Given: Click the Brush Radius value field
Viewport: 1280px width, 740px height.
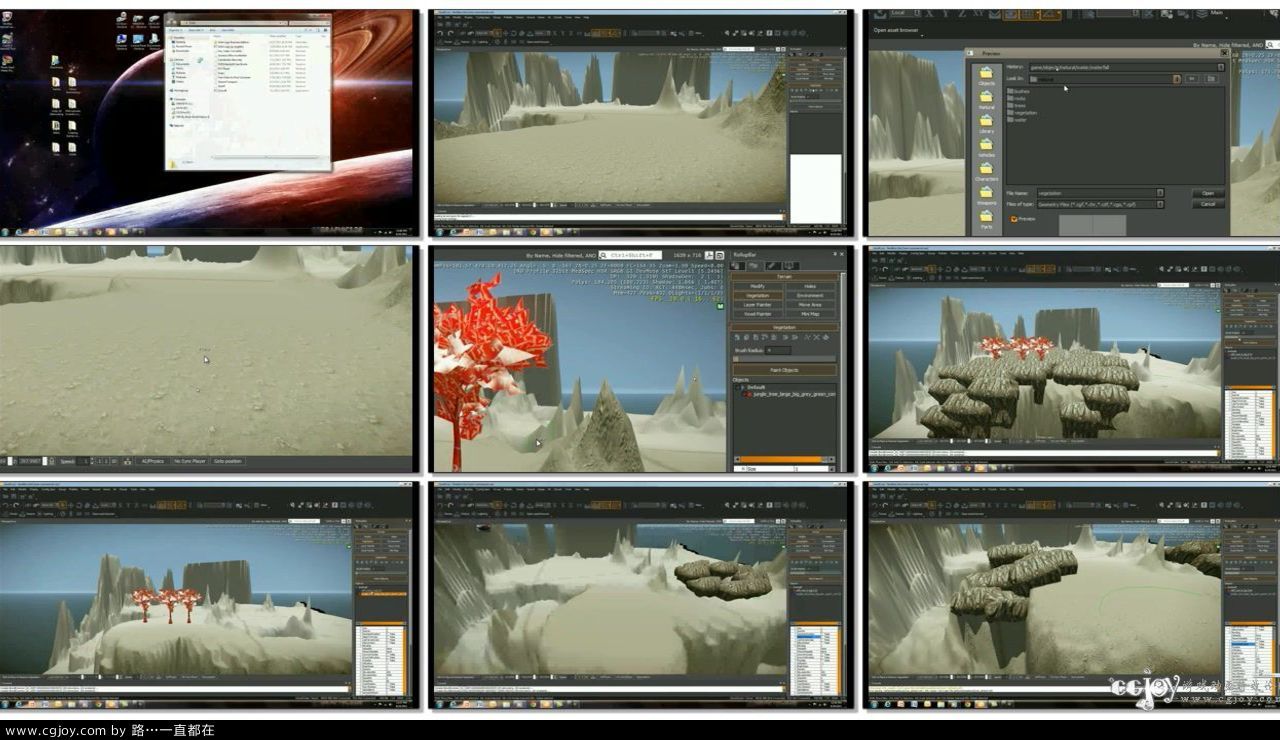Looking at the screenshot, I should click(779, 350).
